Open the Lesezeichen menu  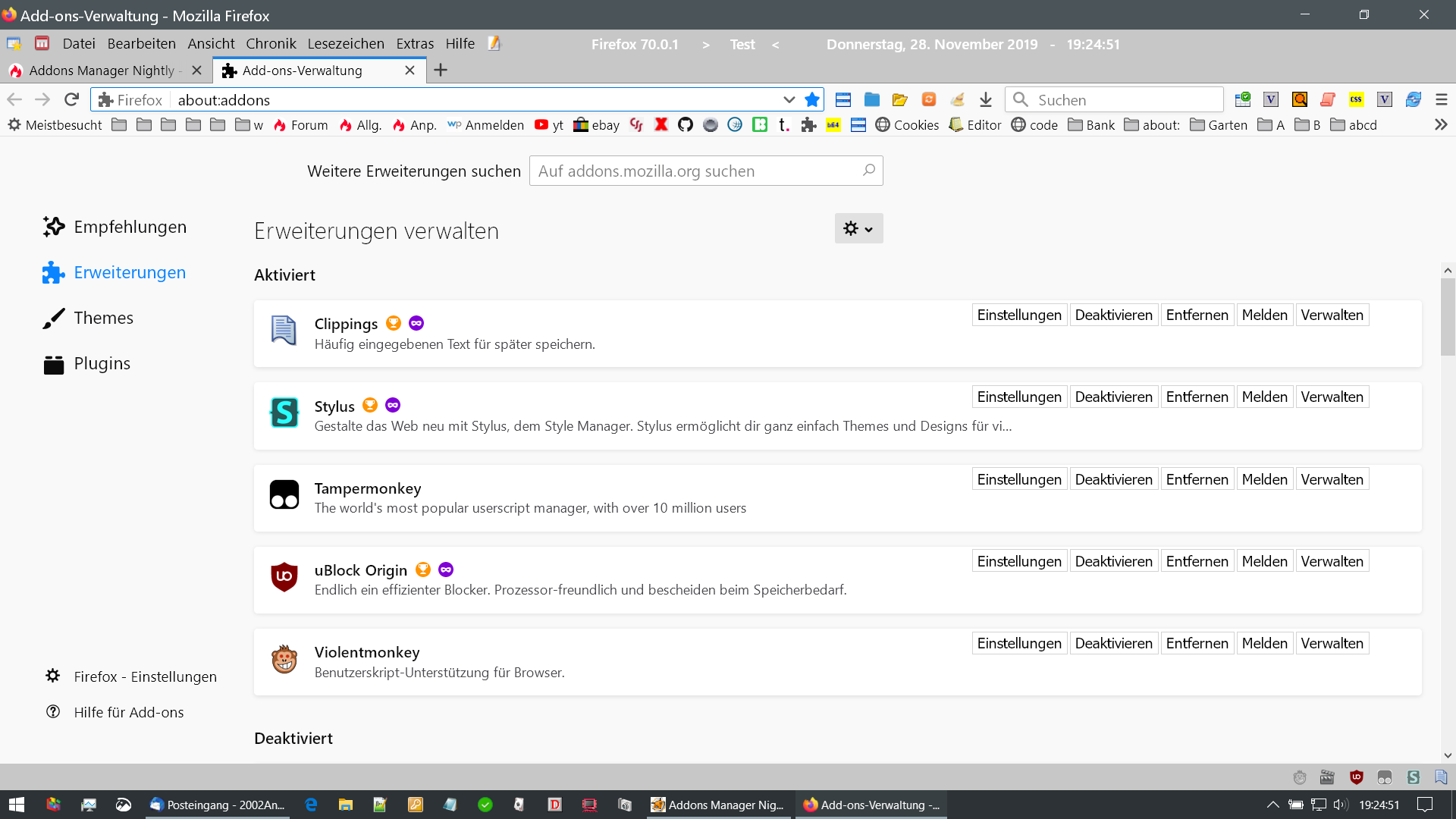coord(346,43)
